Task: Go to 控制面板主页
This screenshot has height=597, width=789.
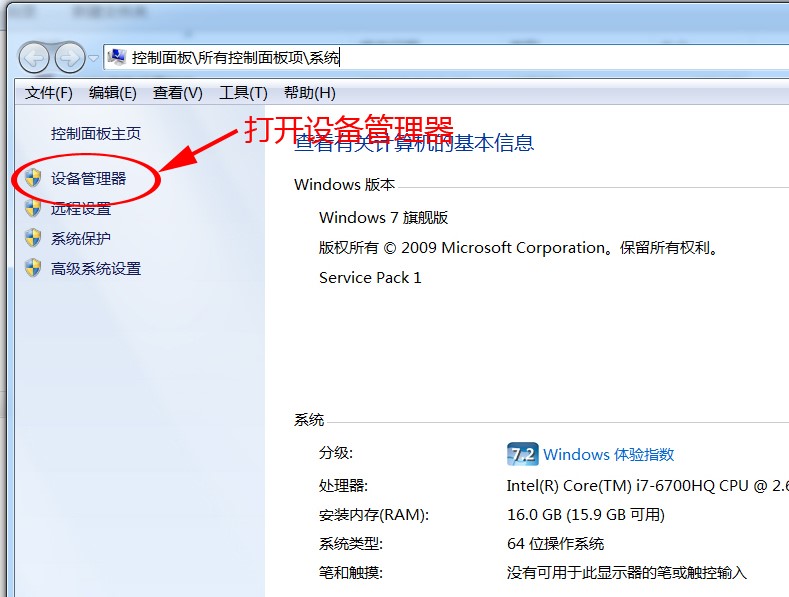Action: 96,133
